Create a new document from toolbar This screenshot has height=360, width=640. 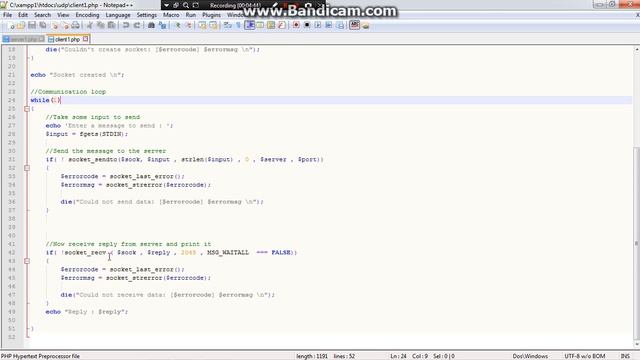pos(11,25)
